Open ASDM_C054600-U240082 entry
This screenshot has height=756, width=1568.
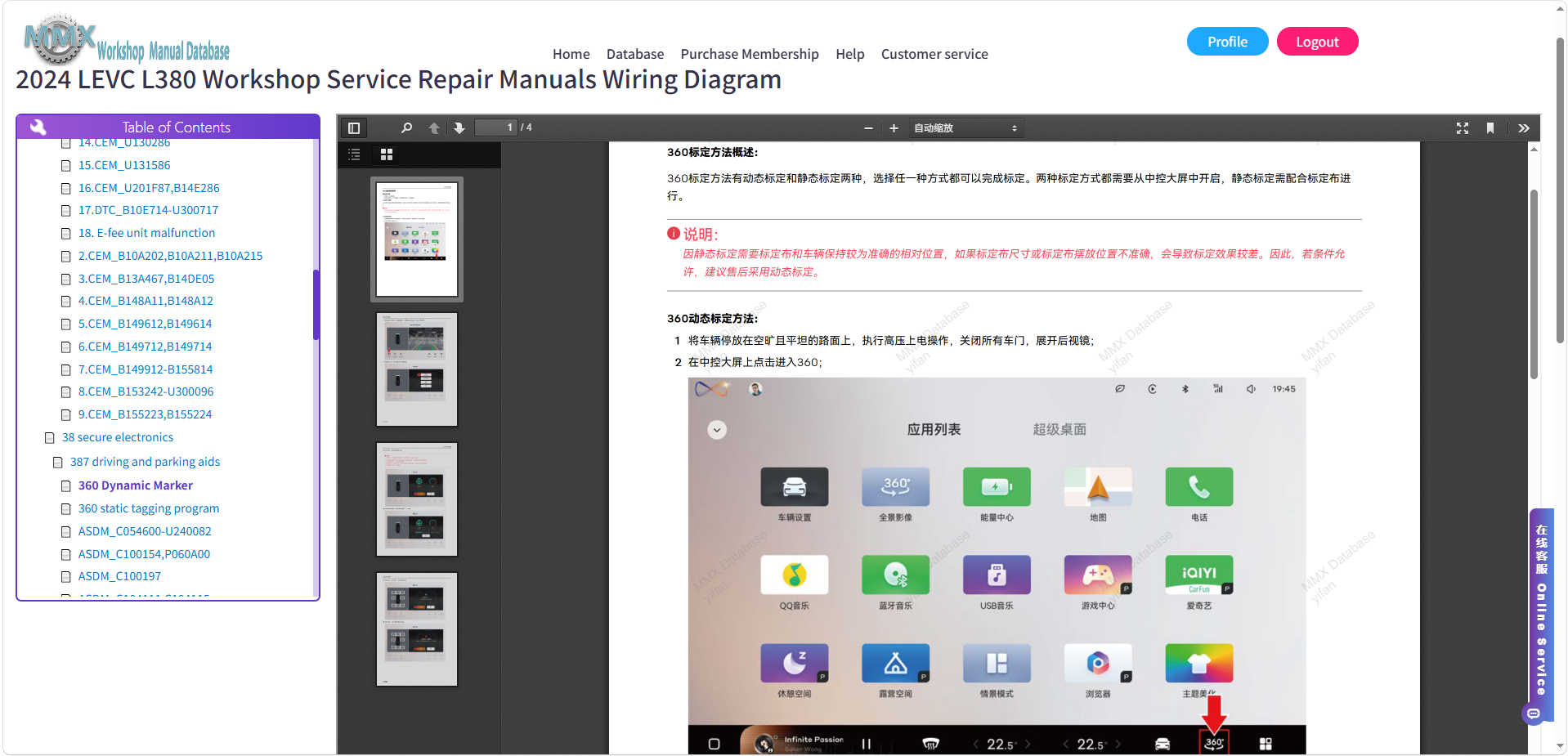(x=145, y=531)
